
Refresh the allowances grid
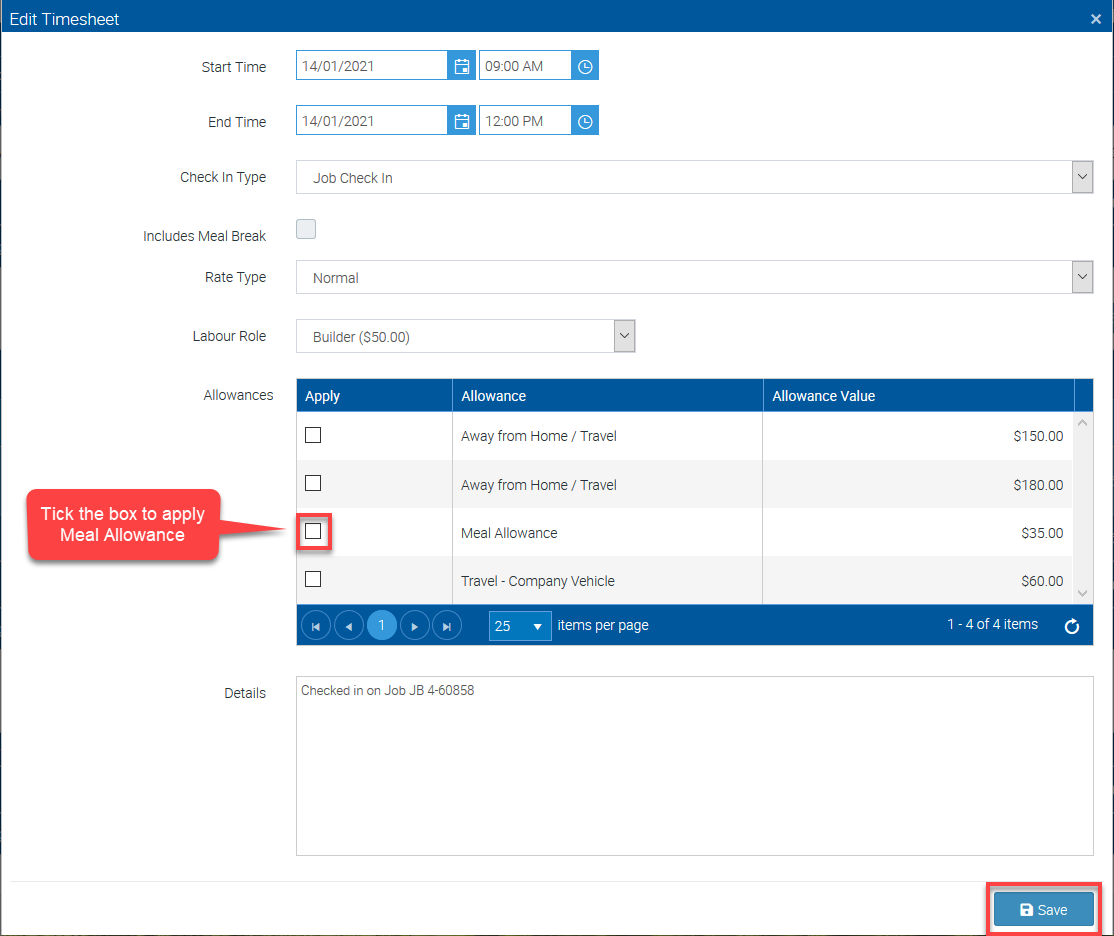click(x=1071, y=625)
